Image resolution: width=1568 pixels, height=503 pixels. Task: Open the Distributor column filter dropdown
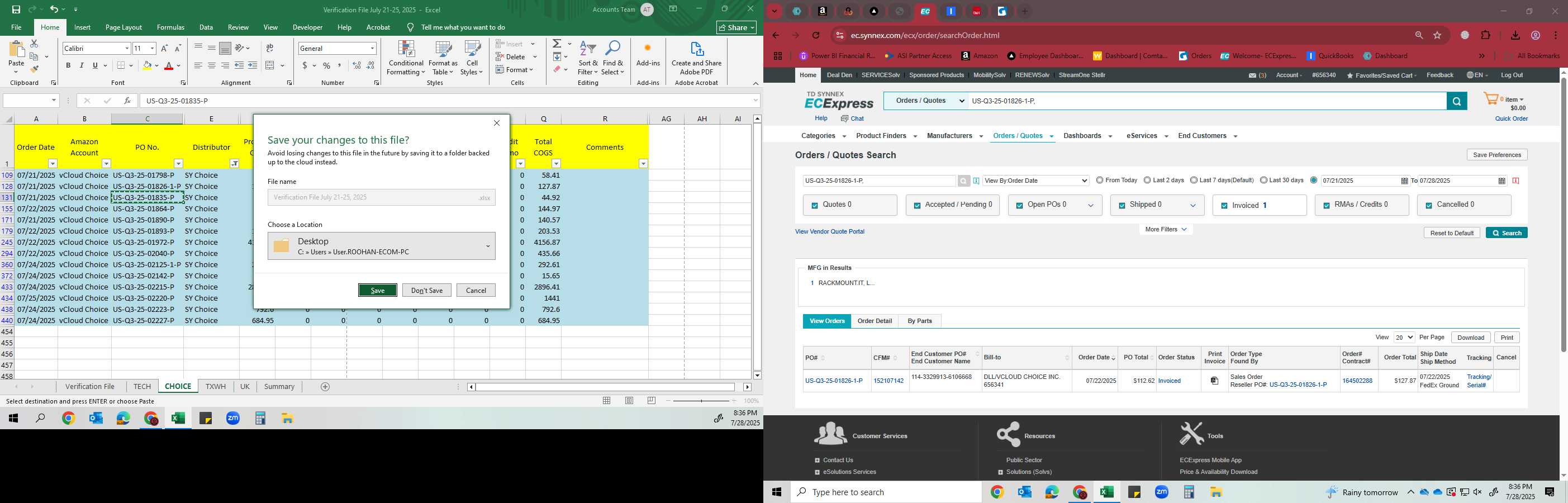[234, 164]
